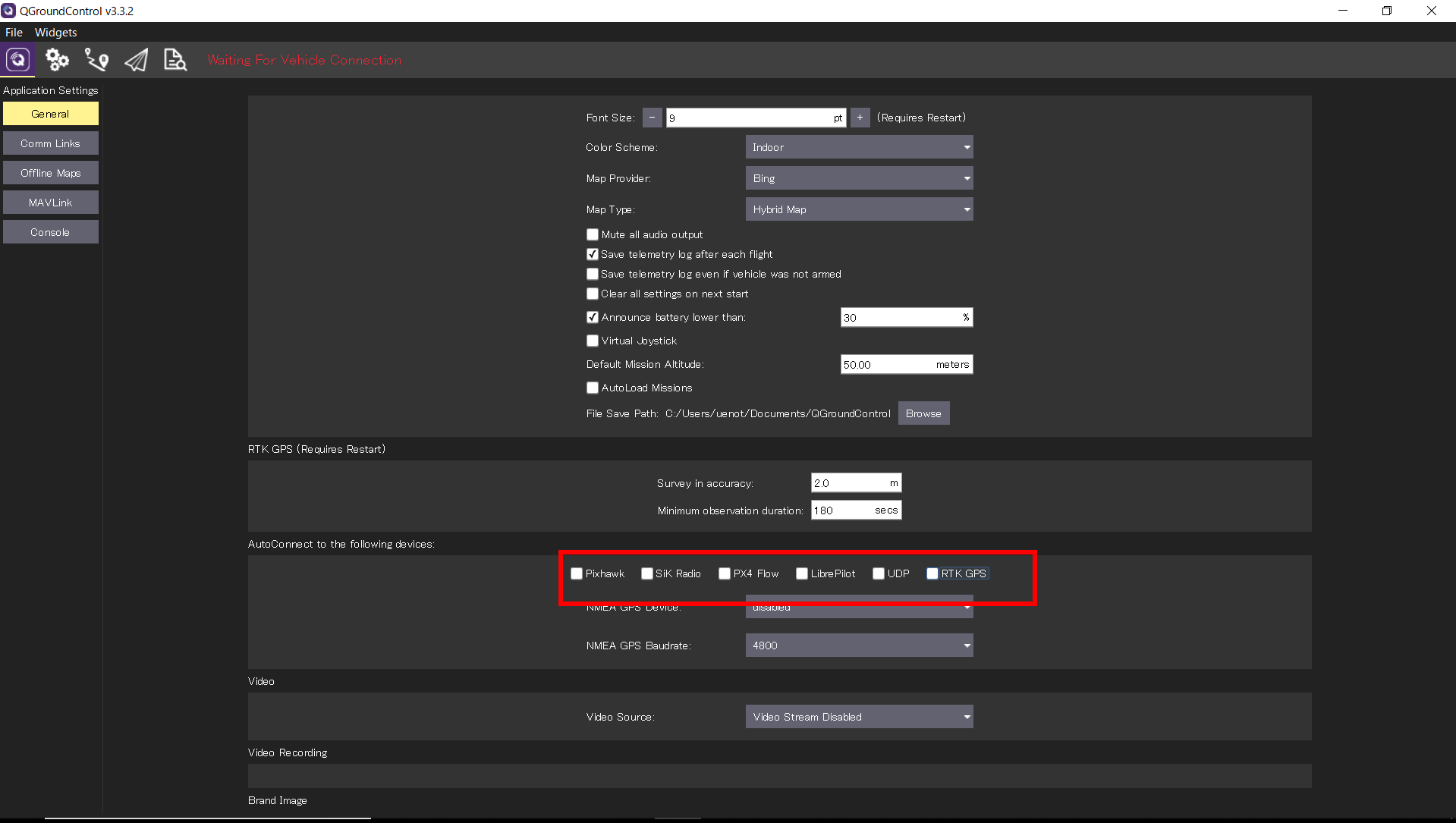Image resolution: width=1456 pixels, height=823 pixels.
Task: Open the Plan view waypoint icon
Action: click(96, 59)
